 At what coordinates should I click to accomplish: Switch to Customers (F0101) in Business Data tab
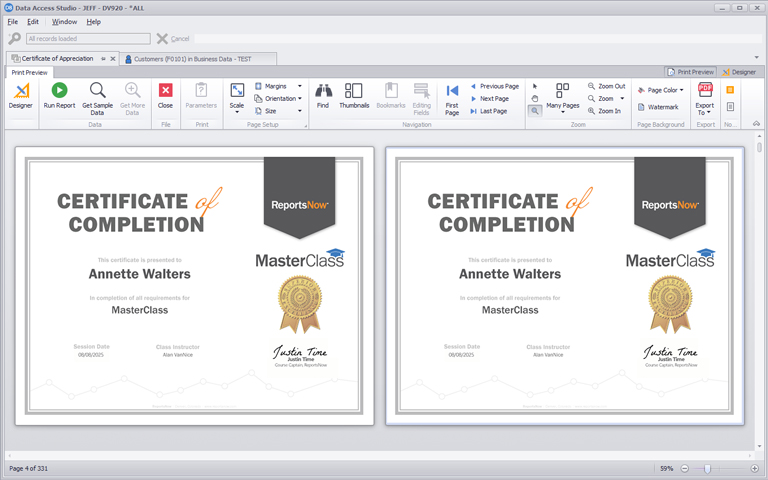pos(193,59)
